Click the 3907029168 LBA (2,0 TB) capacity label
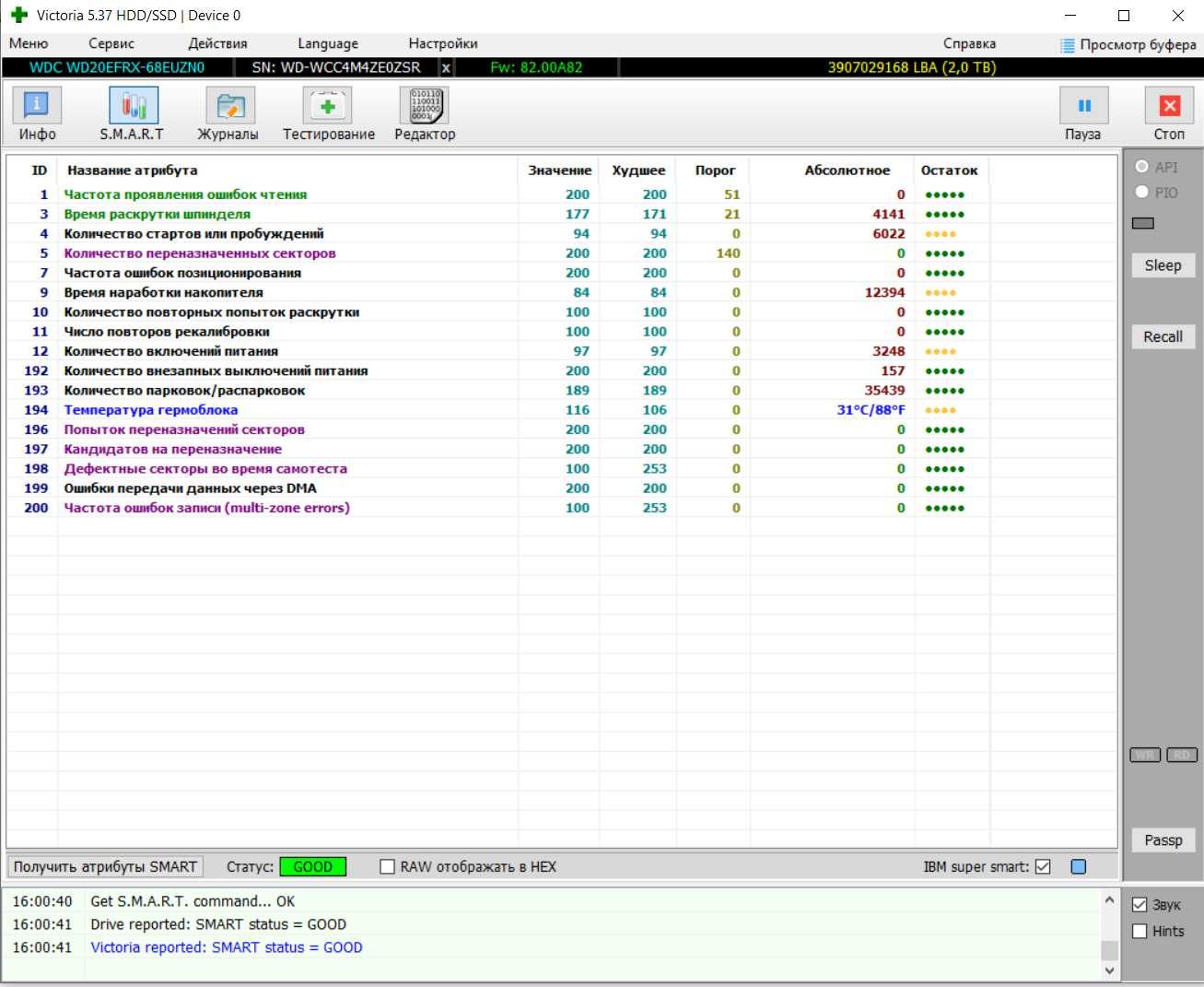This screenshot has height=987, width=1204. [x=912, y=67]
